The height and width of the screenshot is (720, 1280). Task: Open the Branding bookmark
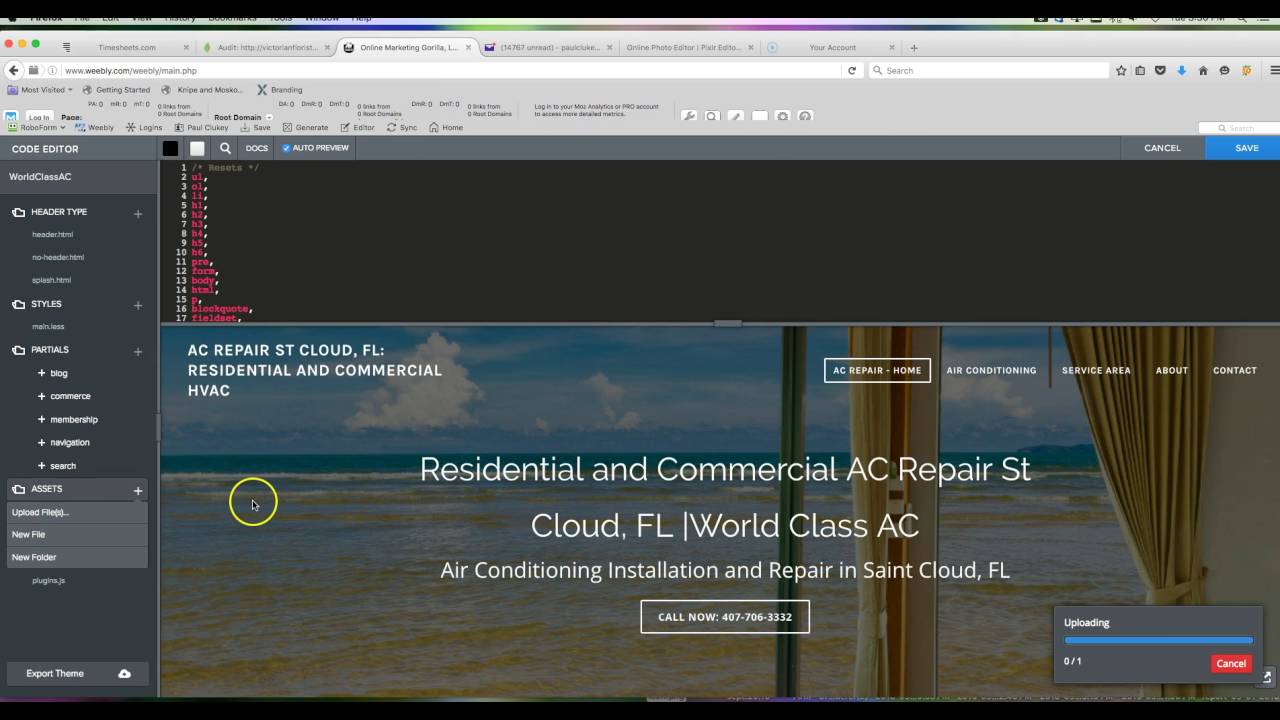[x=280, y=90]
